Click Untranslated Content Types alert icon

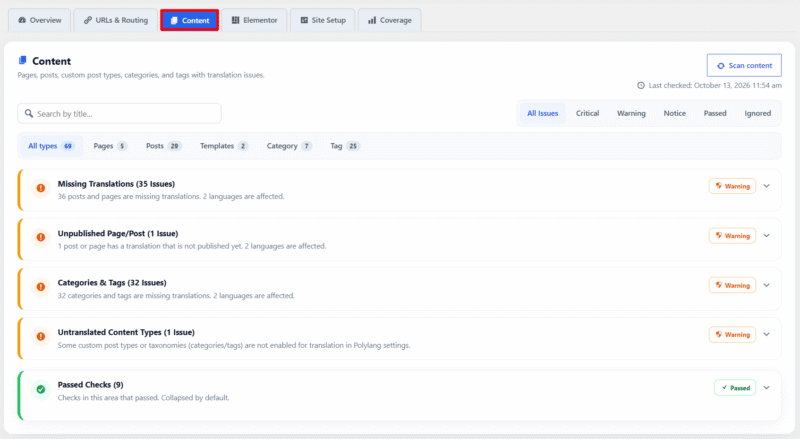(41, 336)
